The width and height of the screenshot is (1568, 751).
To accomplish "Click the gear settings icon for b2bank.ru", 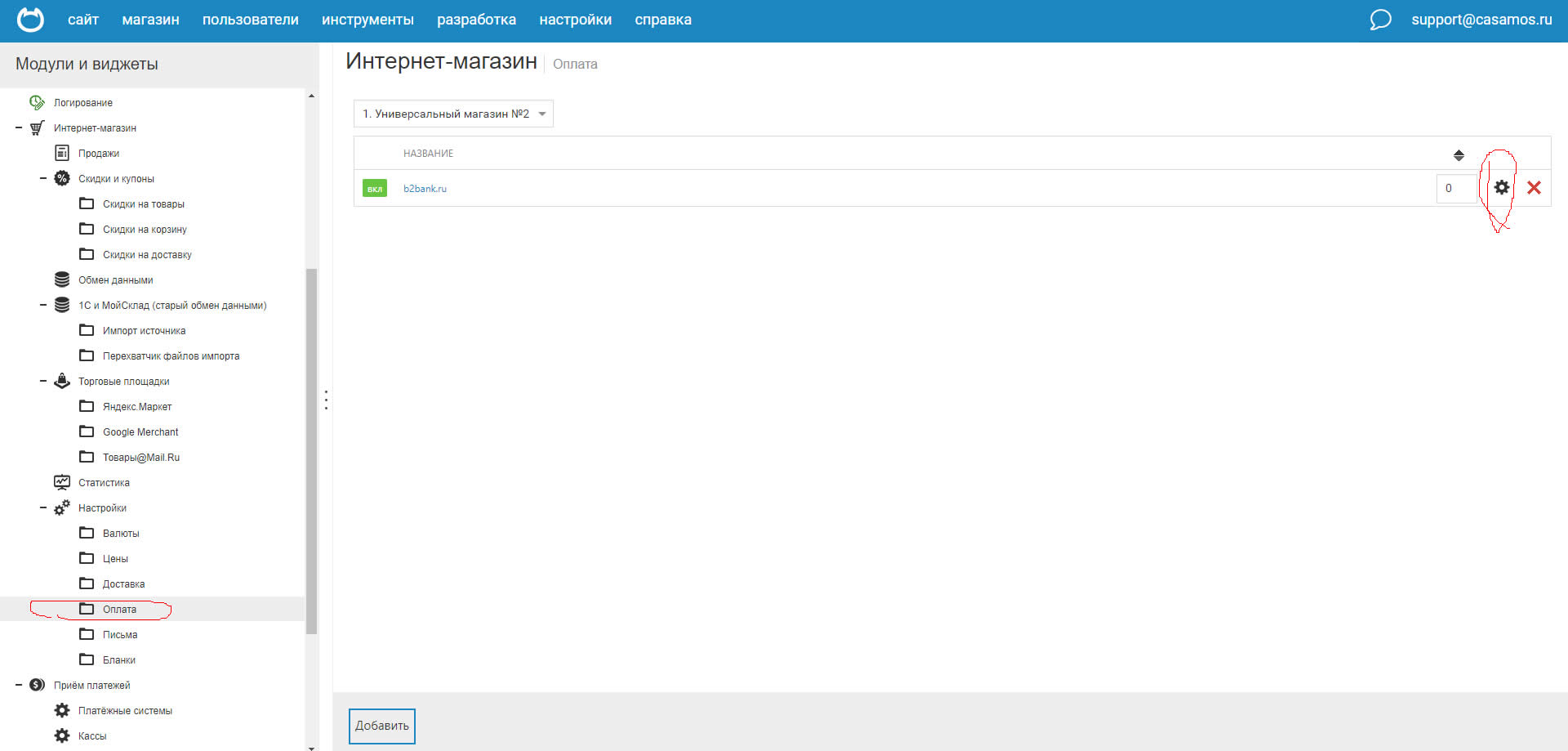I will (x=1501, y=188).
